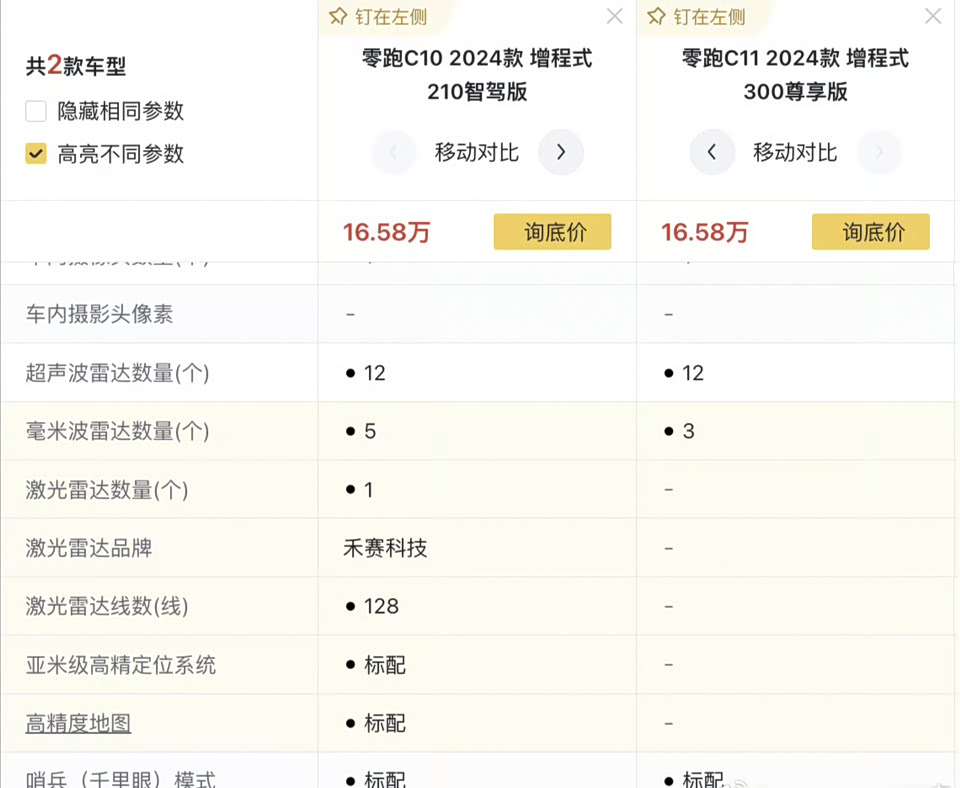Open the 零跑C10 2024款 增程式 model title
960x788 pixels.
click(x=477, y=75)
